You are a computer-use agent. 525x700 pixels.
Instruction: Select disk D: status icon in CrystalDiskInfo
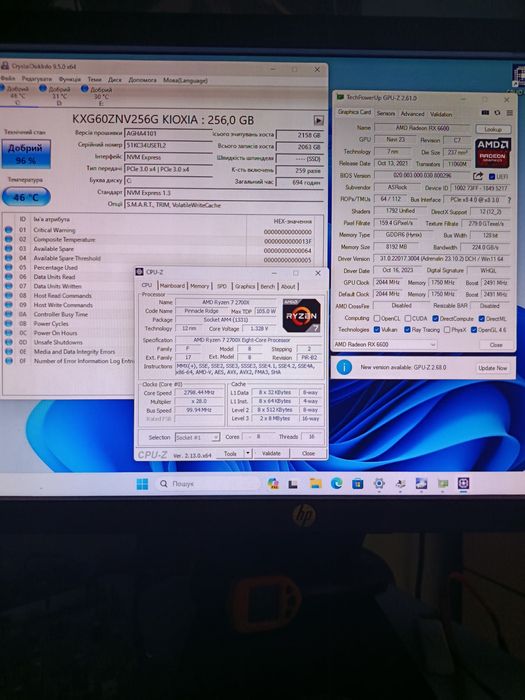pos(43,88)
